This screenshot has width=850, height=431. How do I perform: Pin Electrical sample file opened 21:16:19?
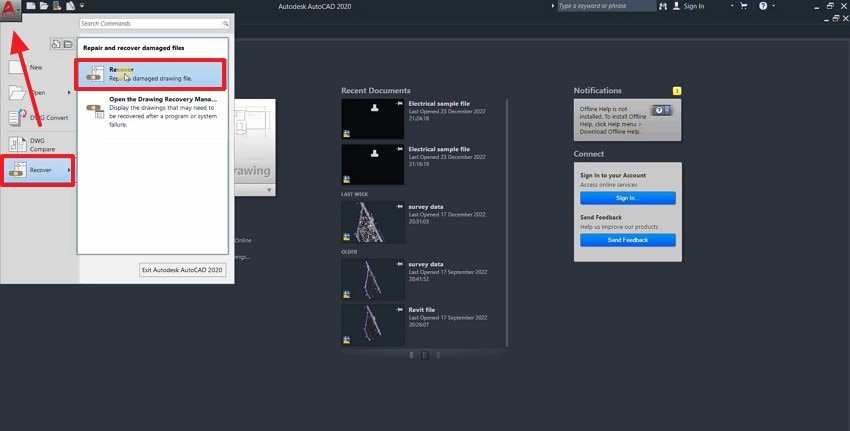(x=400, y=149)
